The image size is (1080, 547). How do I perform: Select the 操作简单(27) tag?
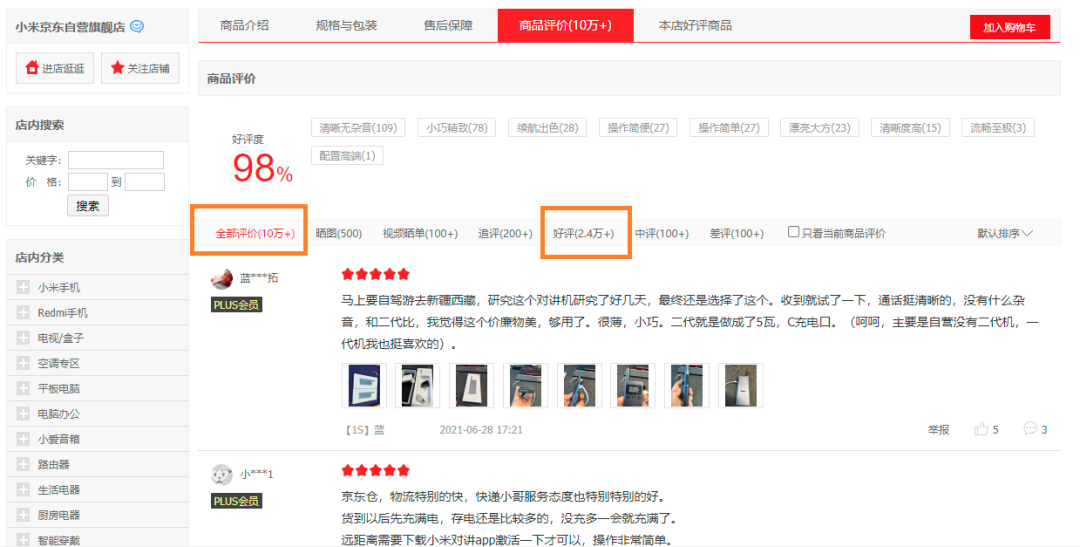(729, 127)
